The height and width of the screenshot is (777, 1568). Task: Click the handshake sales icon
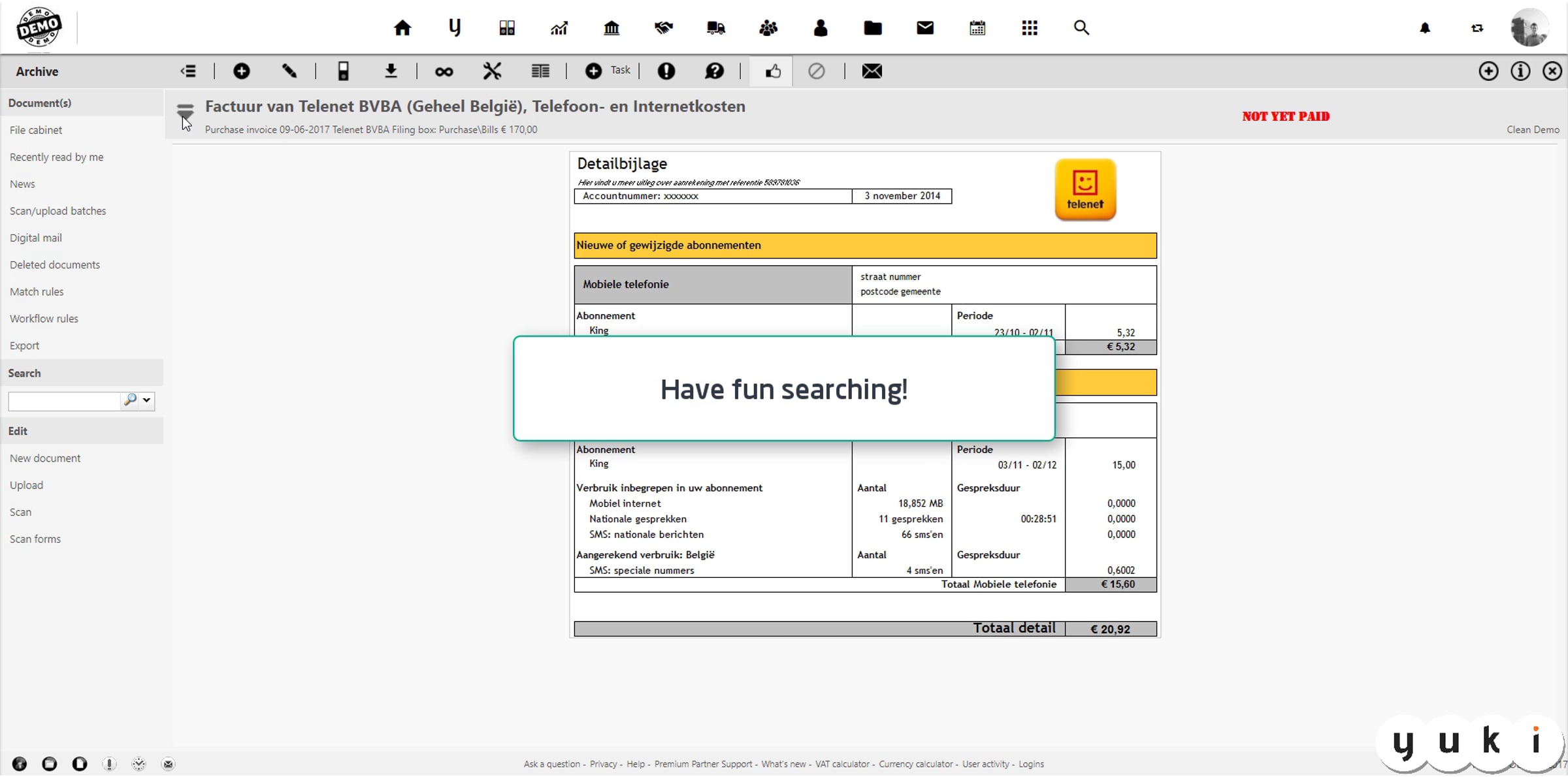(664, 28)
